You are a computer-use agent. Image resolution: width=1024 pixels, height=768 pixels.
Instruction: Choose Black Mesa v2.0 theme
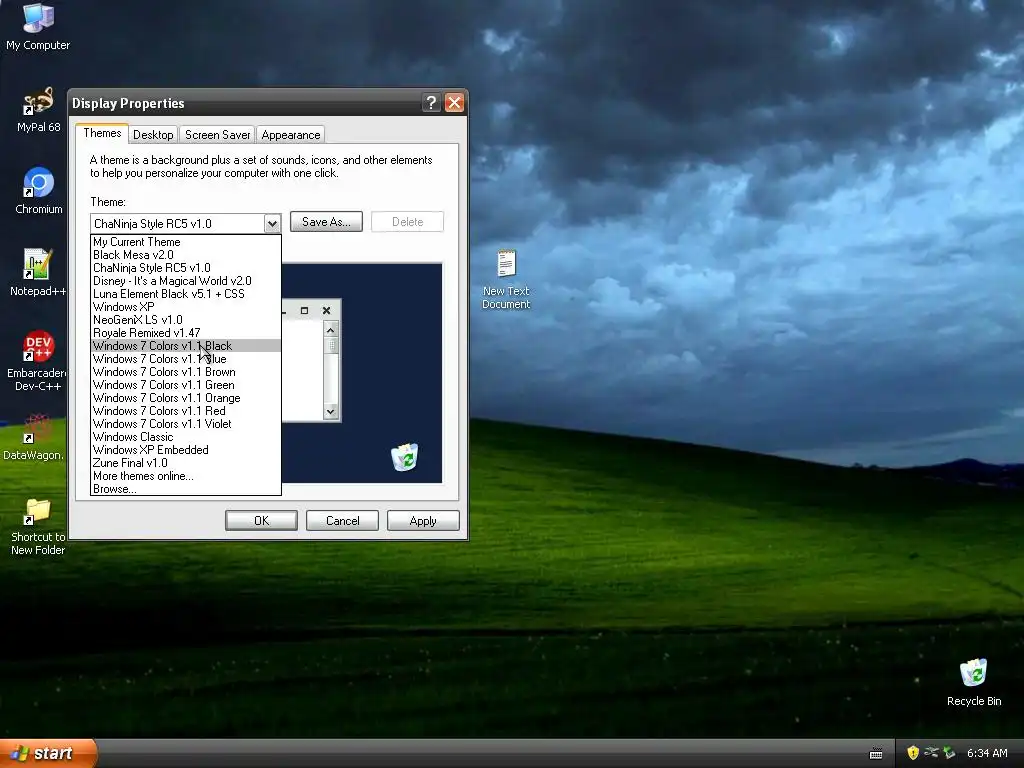tap(186, 255)
